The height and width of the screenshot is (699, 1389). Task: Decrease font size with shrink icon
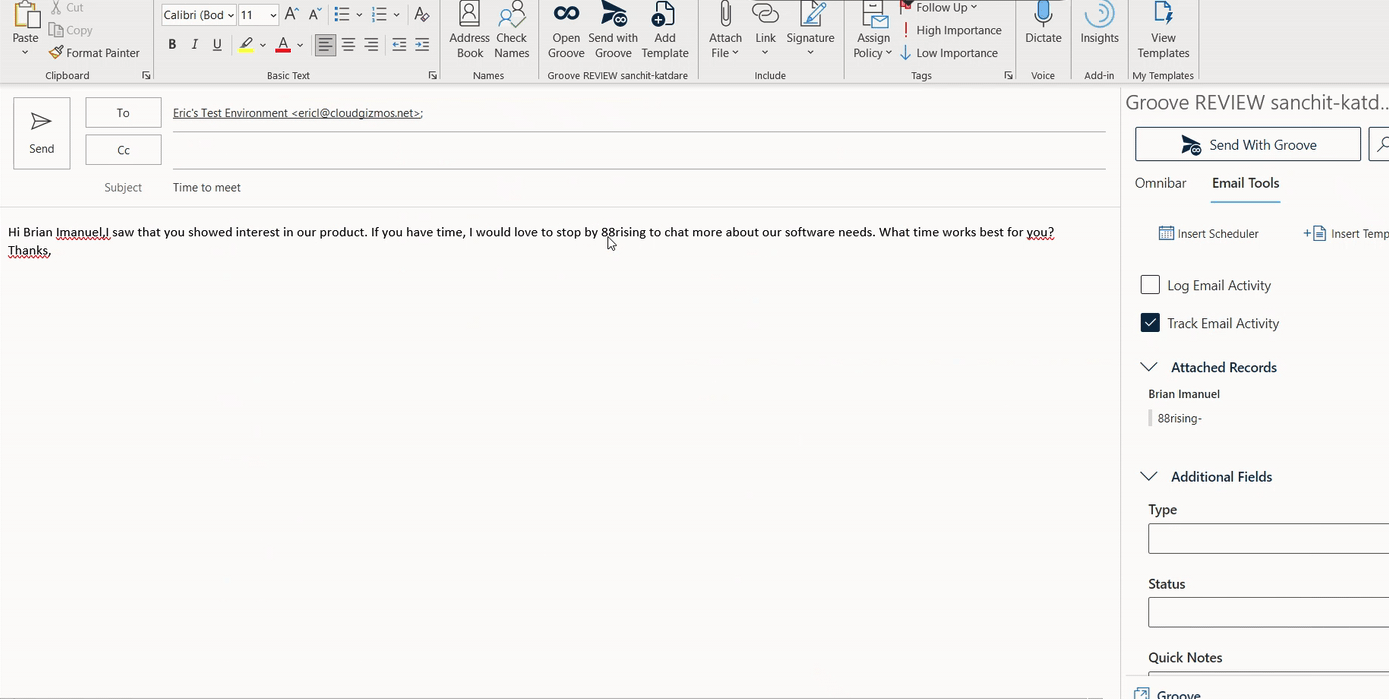pos(315,14)
